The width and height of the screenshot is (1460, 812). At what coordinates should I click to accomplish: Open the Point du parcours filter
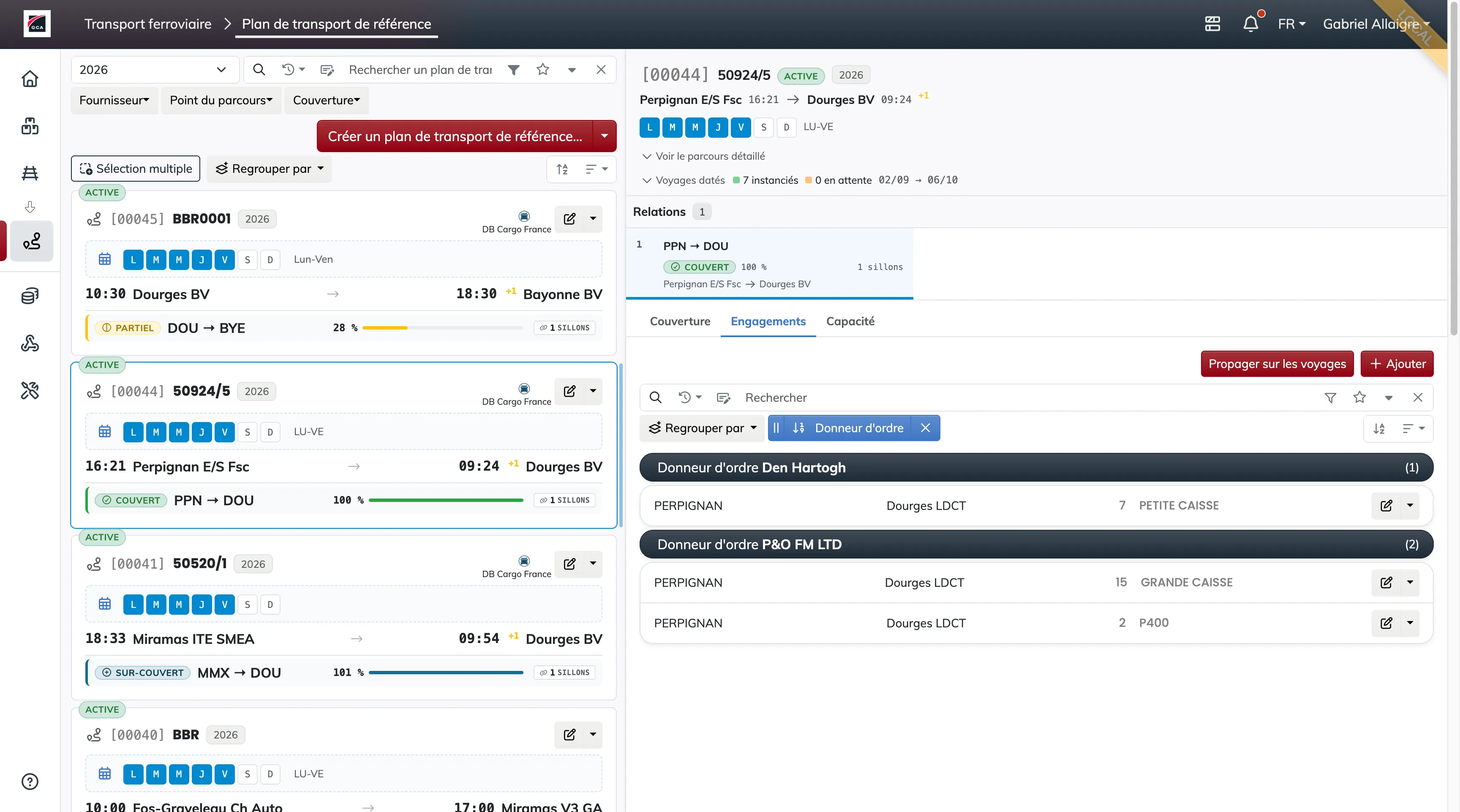pos(221,100)
